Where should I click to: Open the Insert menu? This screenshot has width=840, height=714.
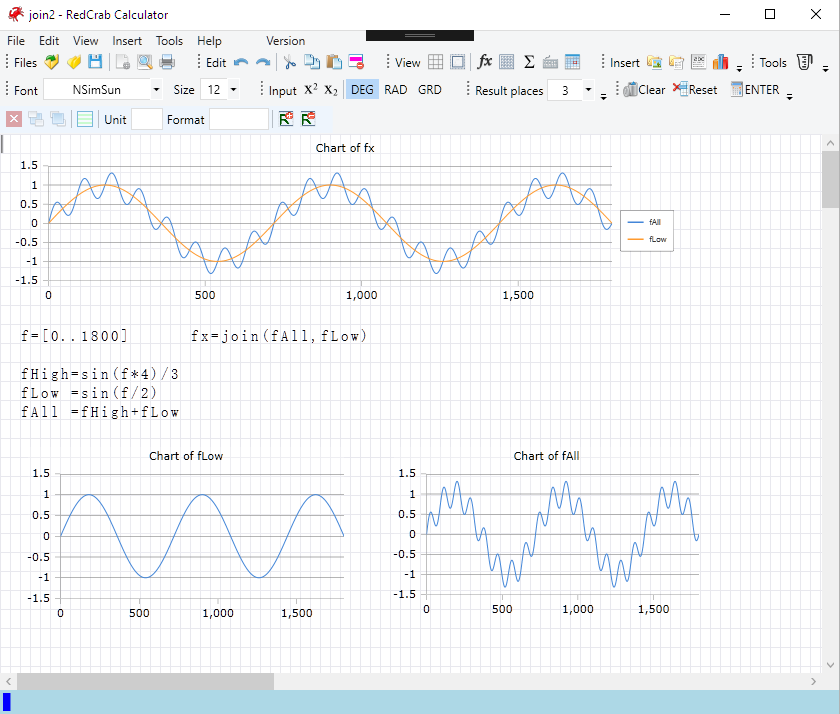pyautogui.click(x=127, y=41)
